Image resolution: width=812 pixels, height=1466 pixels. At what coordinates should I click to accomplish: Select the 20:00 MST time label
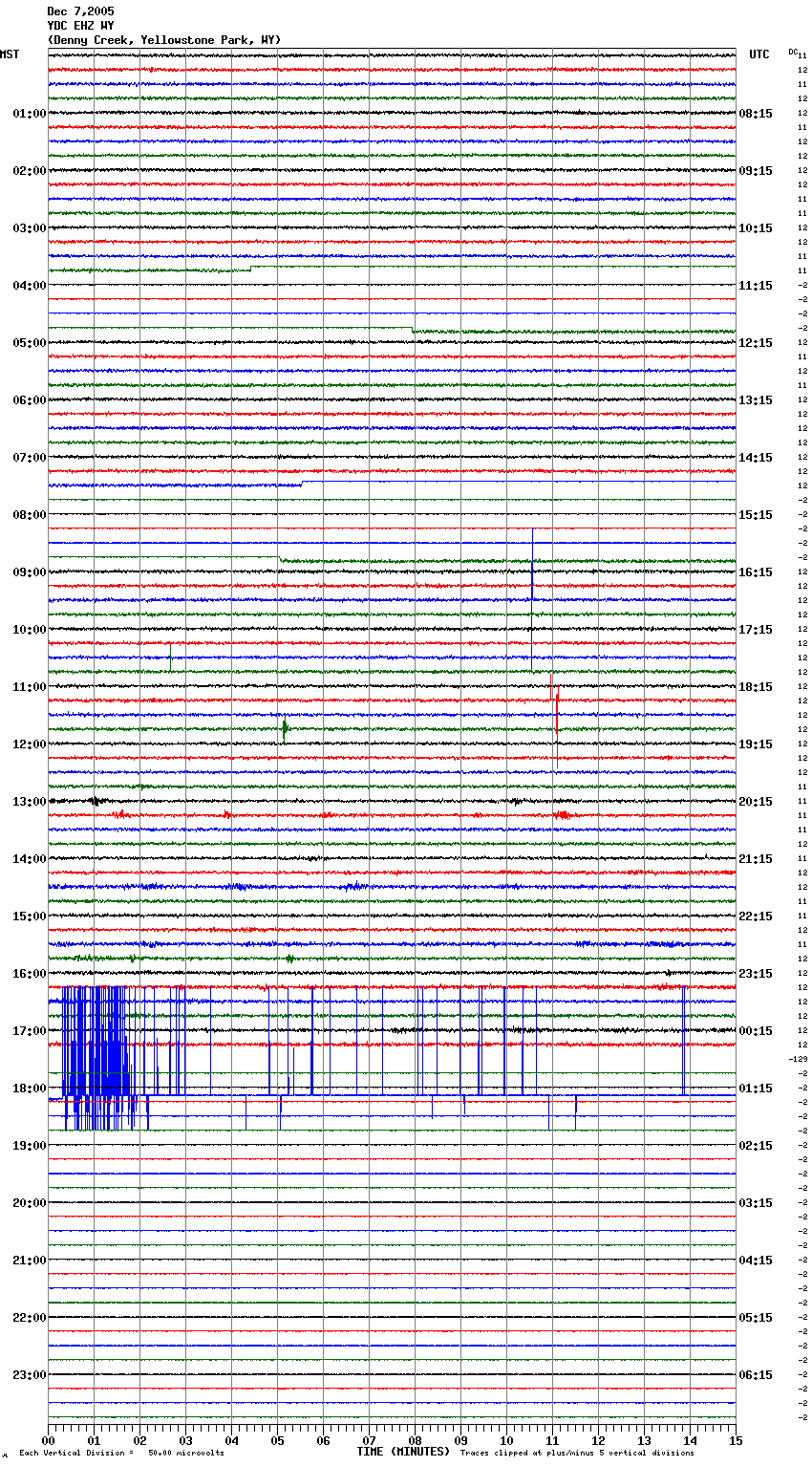pyautogui.click(x=30, y=1203)
